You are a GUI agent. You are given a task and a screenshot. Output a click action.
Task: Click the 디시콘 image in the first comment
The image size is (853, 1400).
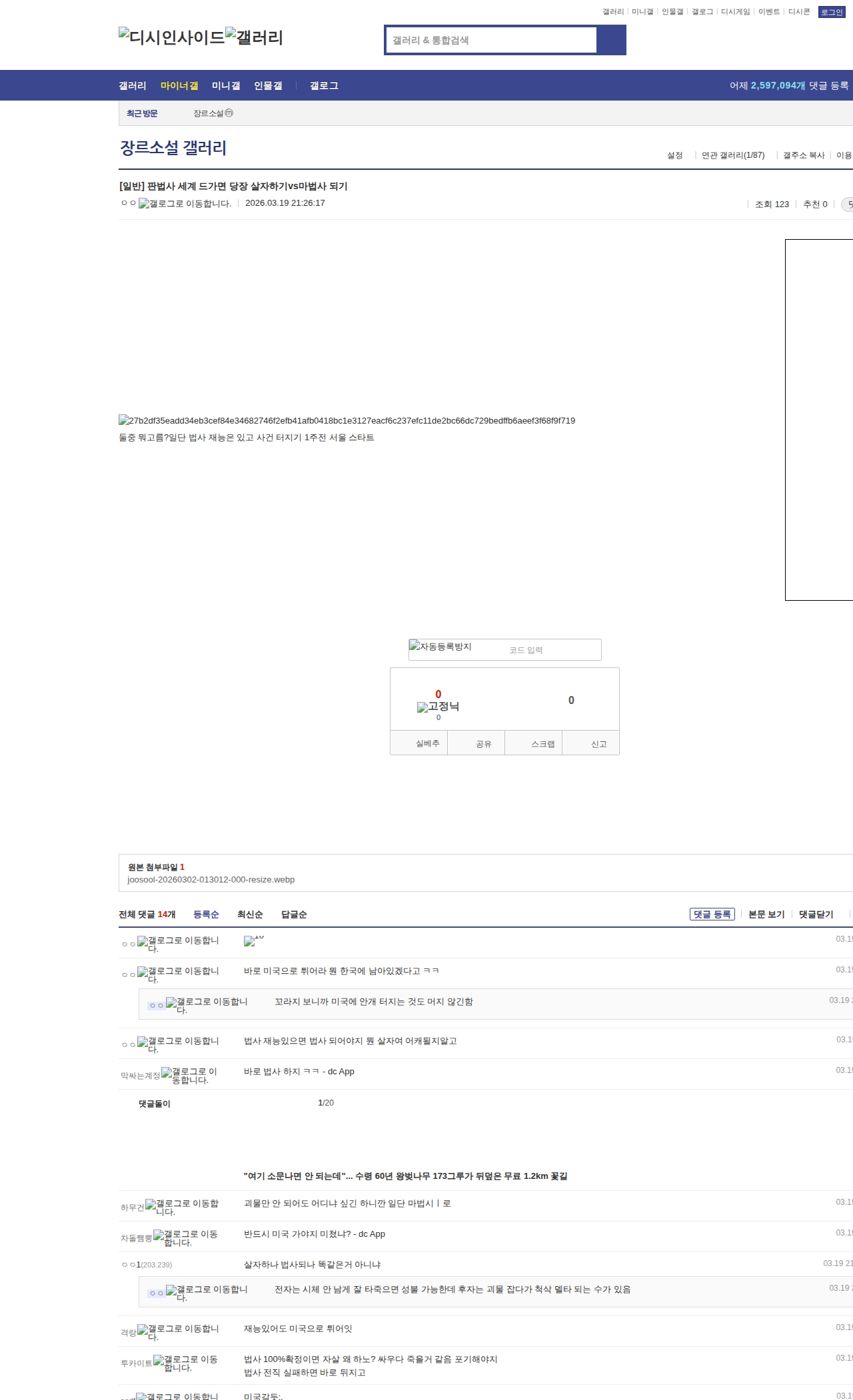(254, 940)
